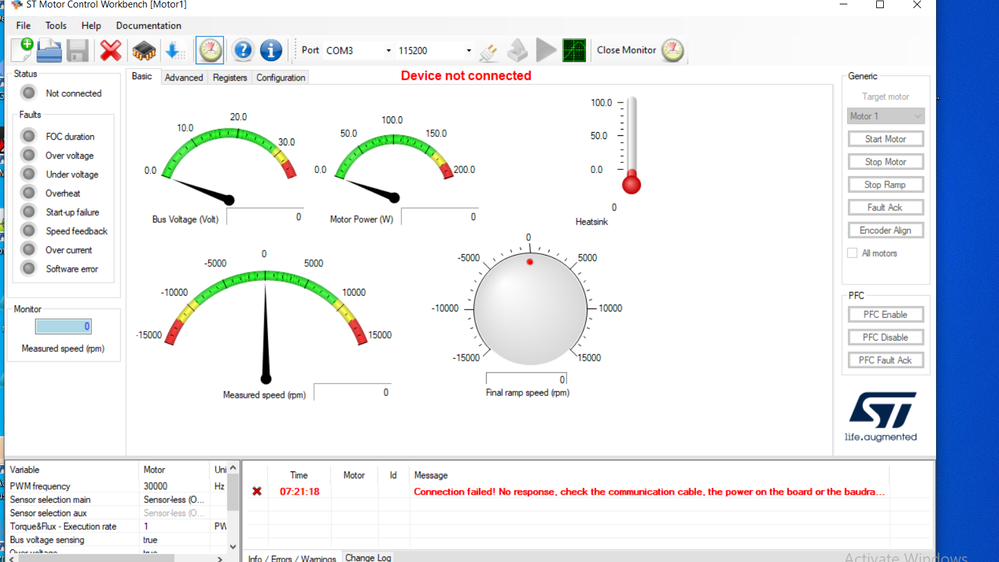The image size is (999, 562).
Task: Click the Over current fault LED
Action: tap(29, 249)
